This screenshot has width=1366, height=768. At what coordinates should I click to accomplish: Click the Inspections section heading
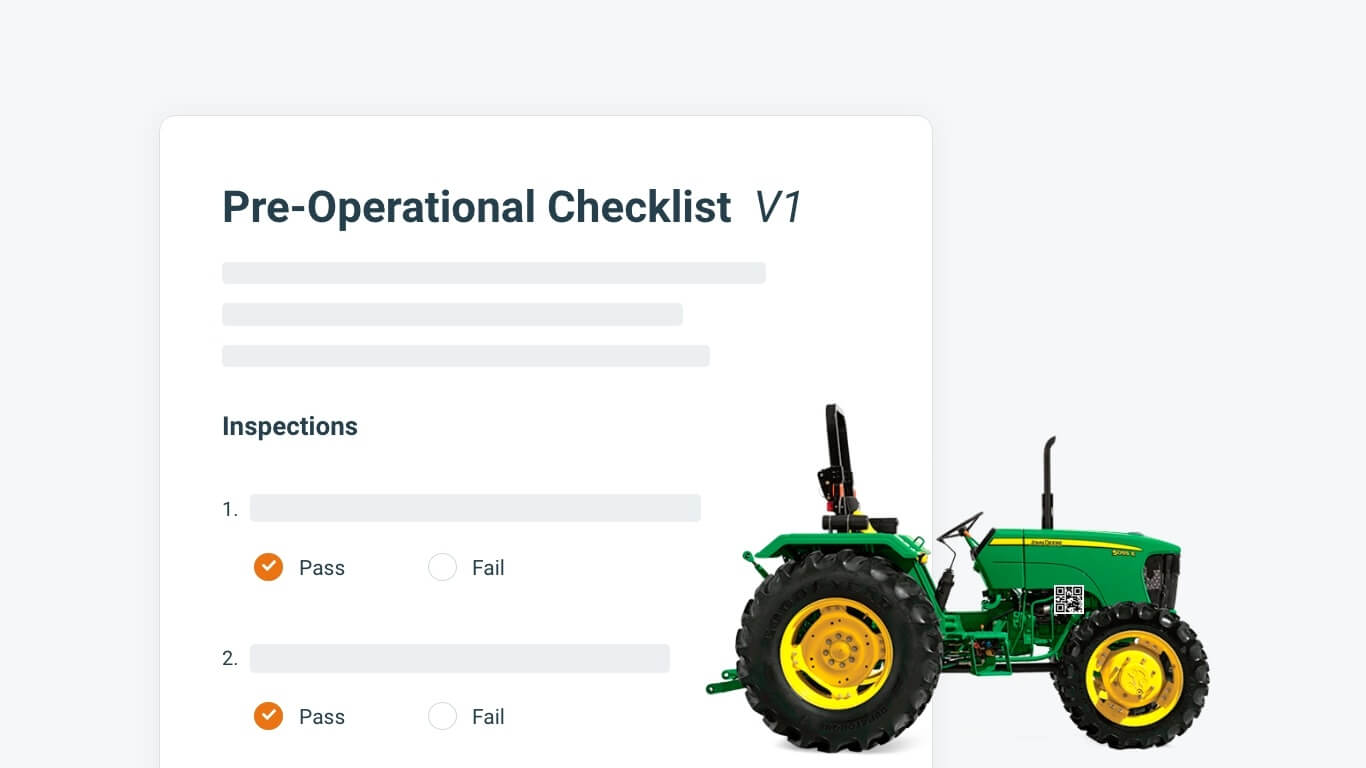(290, 426)
